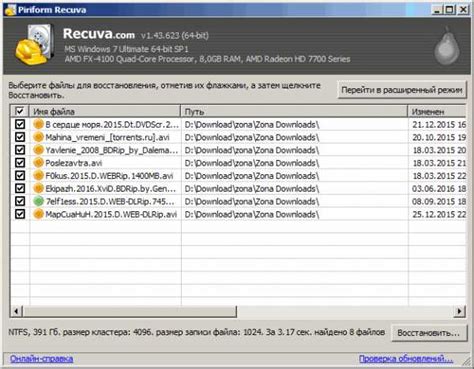Sort by the Изменен column header
The height and width of the screenshot is (369, 474).
[437, 111]
